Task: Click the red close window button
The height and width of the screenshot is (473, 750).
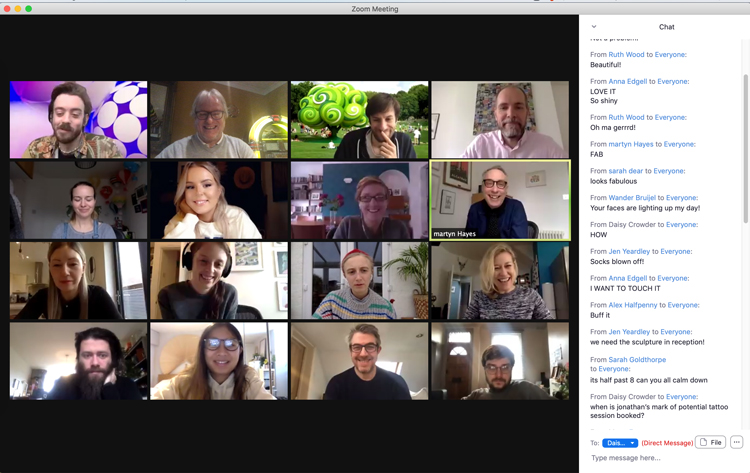Action: point(7,8)
